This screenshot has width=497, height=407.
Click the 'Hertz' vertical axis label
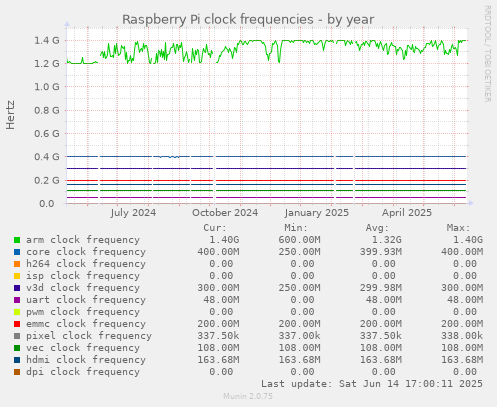click(11, 115)
